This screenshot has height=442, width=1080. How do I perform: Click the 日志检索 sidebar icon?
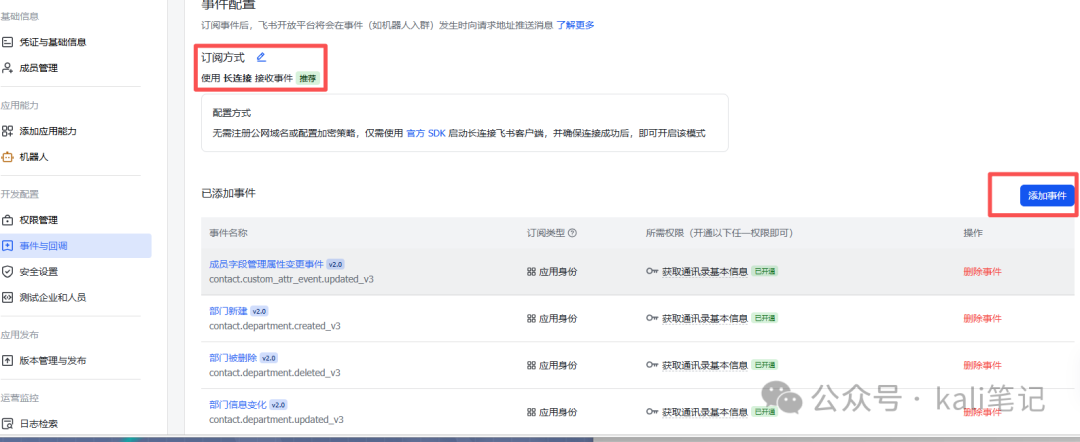[x=8, y=423]
